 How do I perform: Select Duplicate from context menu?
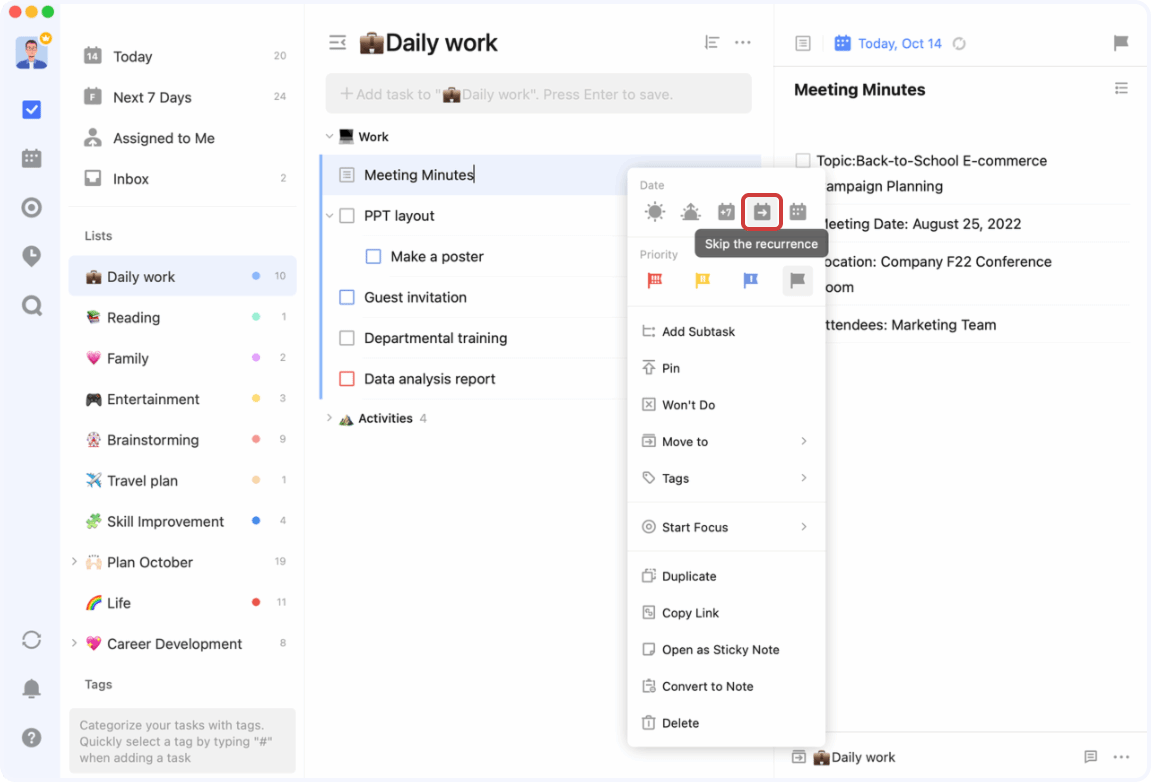689,576
